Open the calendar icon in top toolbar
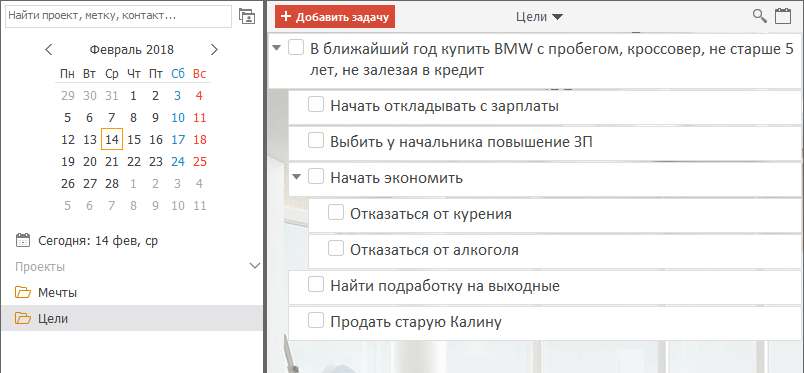Image resolution: width=804 pixels, height=373 pixels. click(782, 16)
